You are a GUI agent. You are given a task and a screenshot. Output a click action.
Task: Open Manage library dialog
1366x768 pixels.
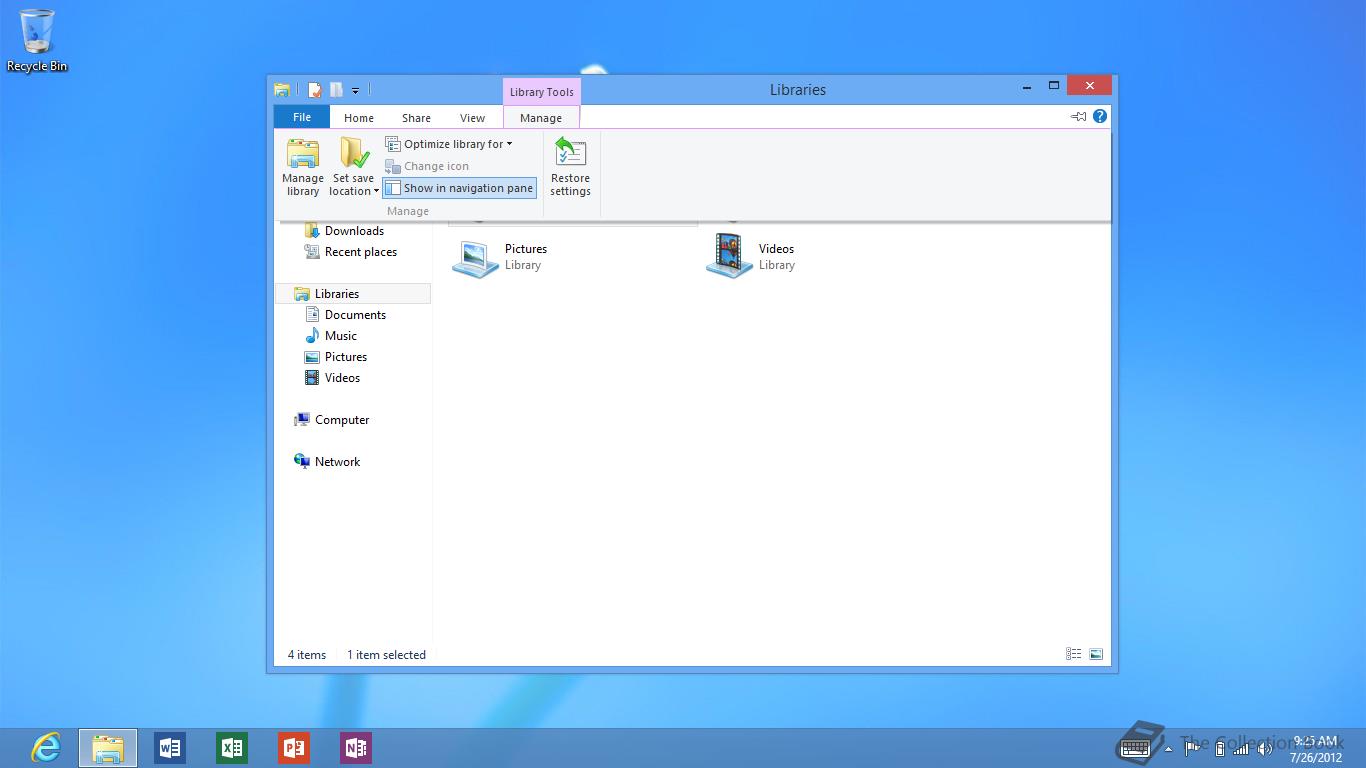(302, 167)
